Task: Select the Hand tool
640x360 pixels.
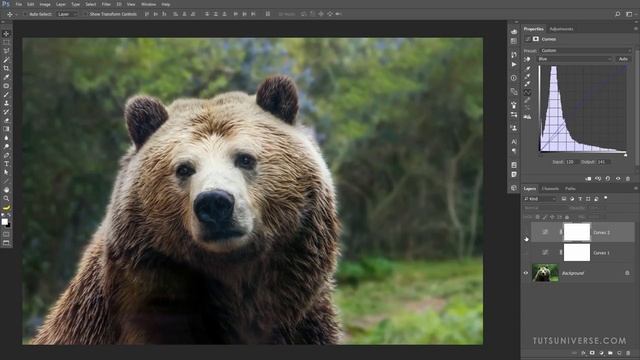Action: pyautogui.click(x=6, y=190)
